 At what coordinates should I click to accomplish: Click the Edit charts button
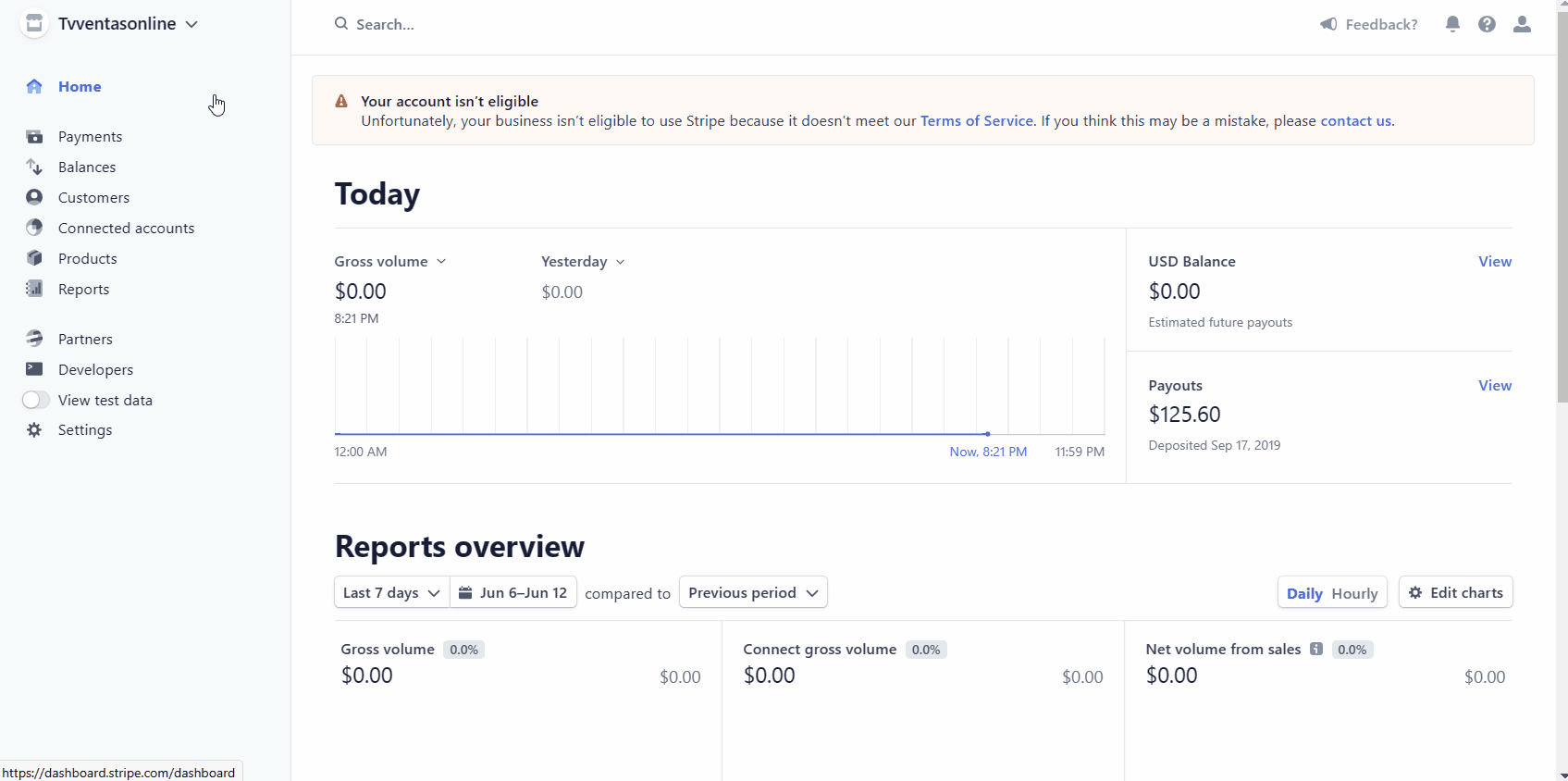click(x=1455, y=593)
